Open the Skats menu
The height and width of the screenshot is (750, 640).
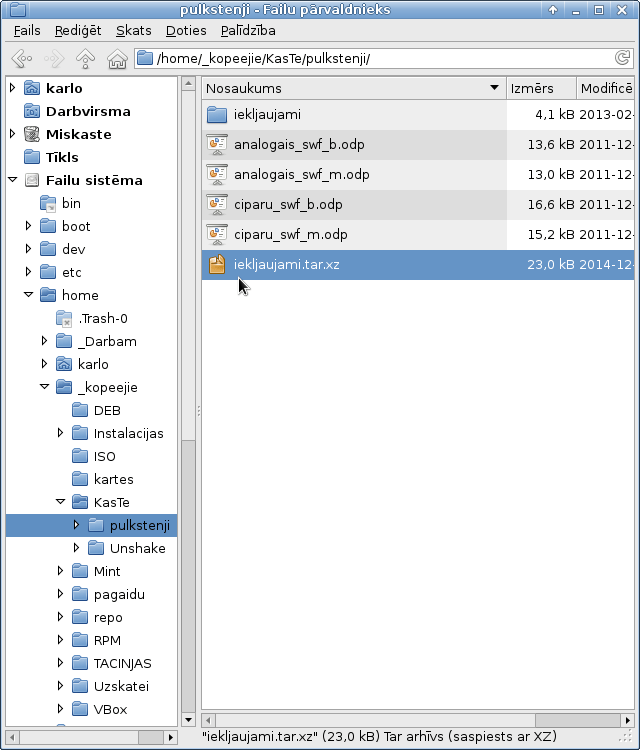(x=133, y=31)
